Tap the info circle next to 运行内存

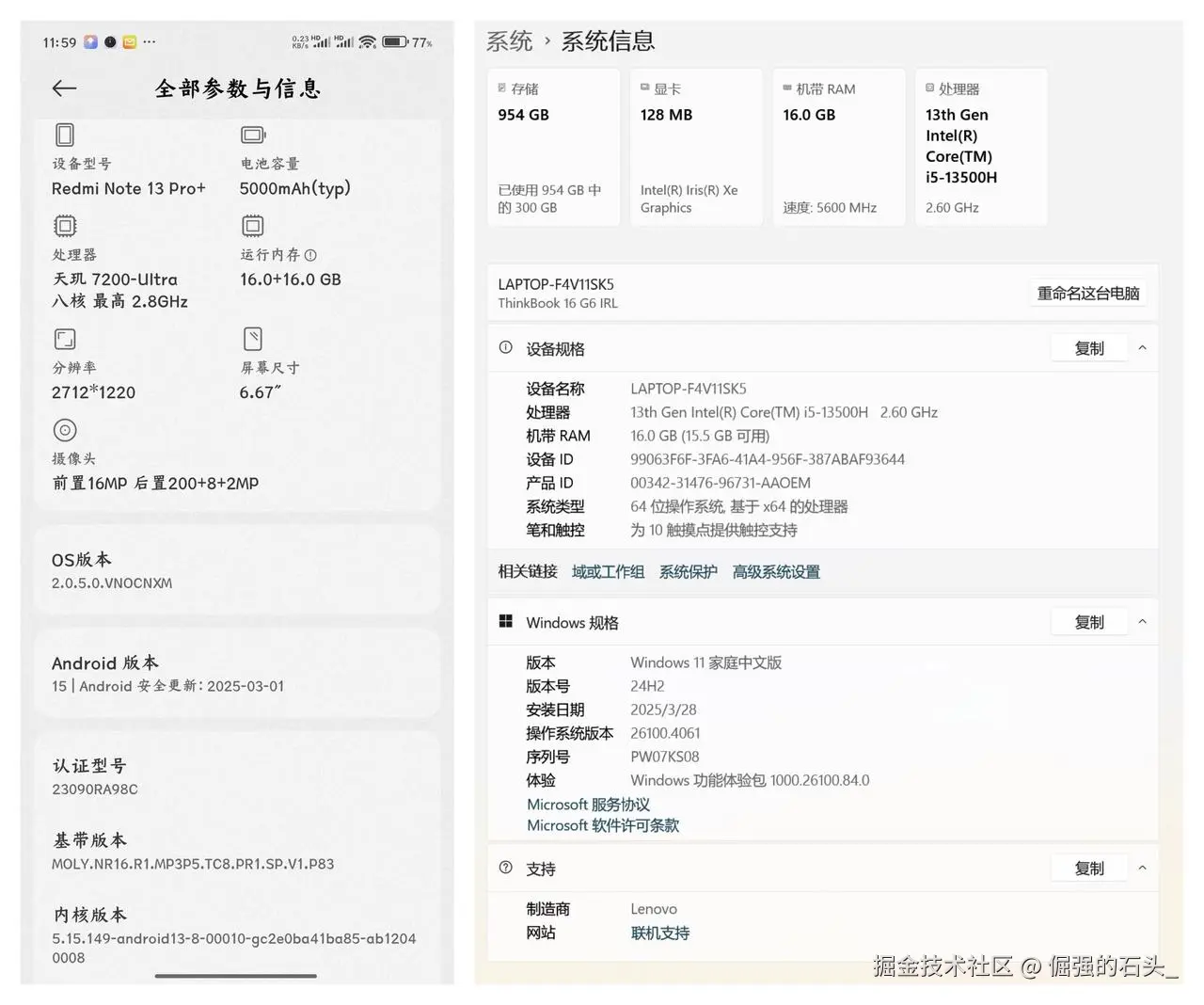310,255
